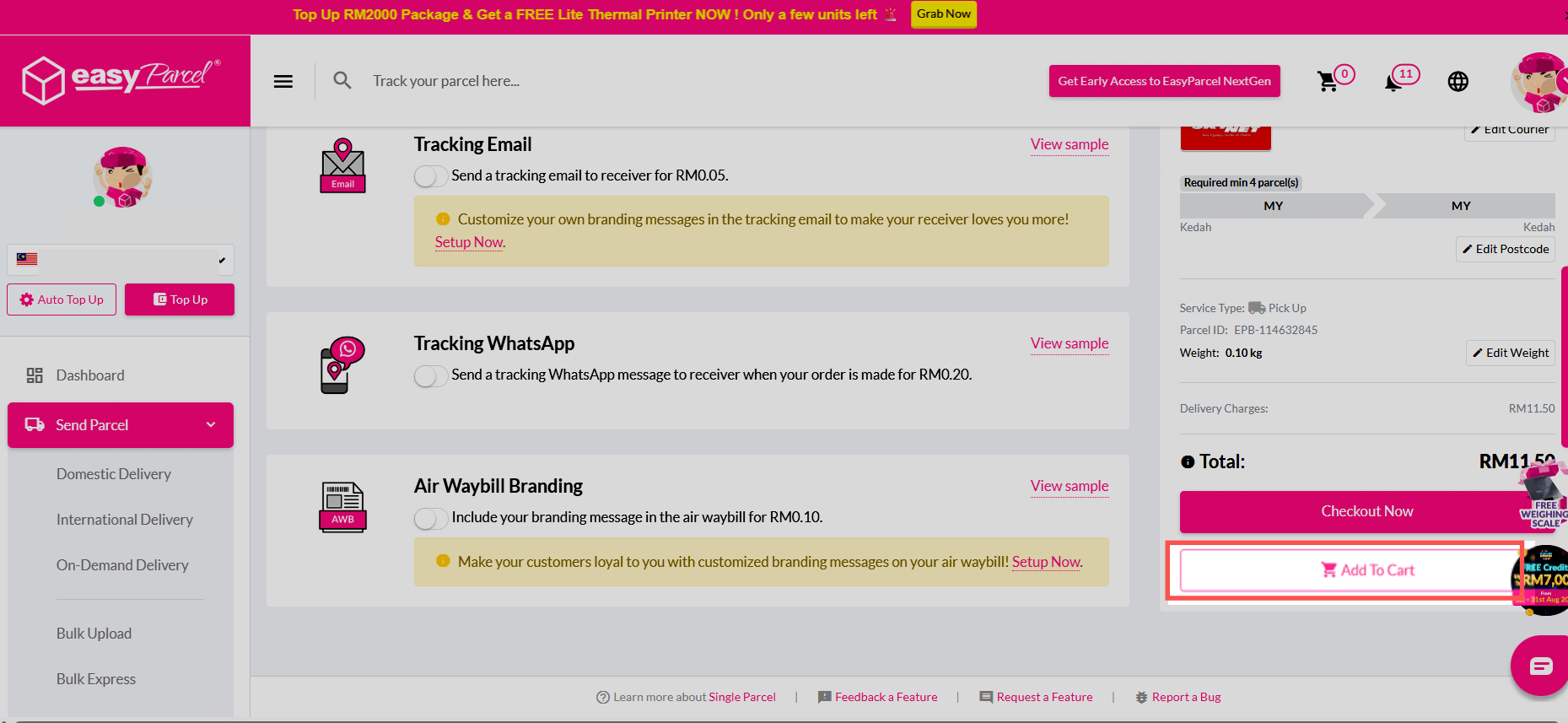Click the sidebar mascot profile picture
Screen dimensions: 1568x723
click(122, 177)
